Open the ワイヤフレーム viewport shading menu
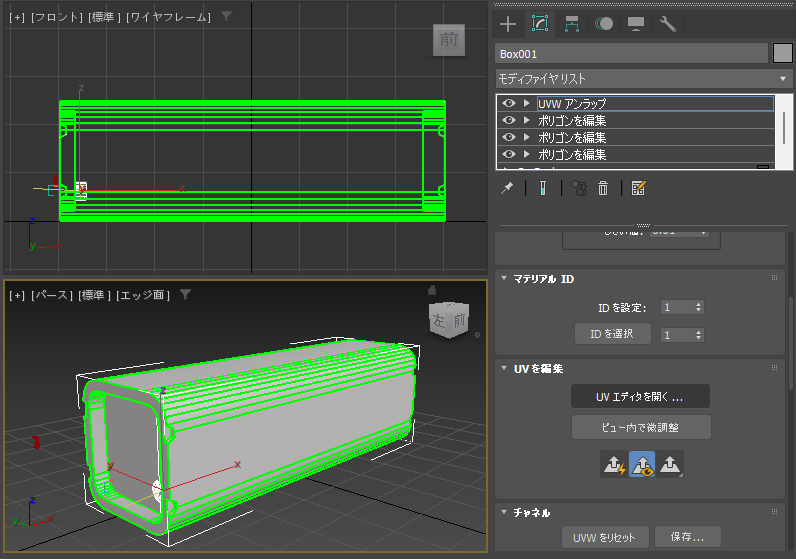Image resolution: width=796 pixels, height=559 pixels. click(168, 17)
